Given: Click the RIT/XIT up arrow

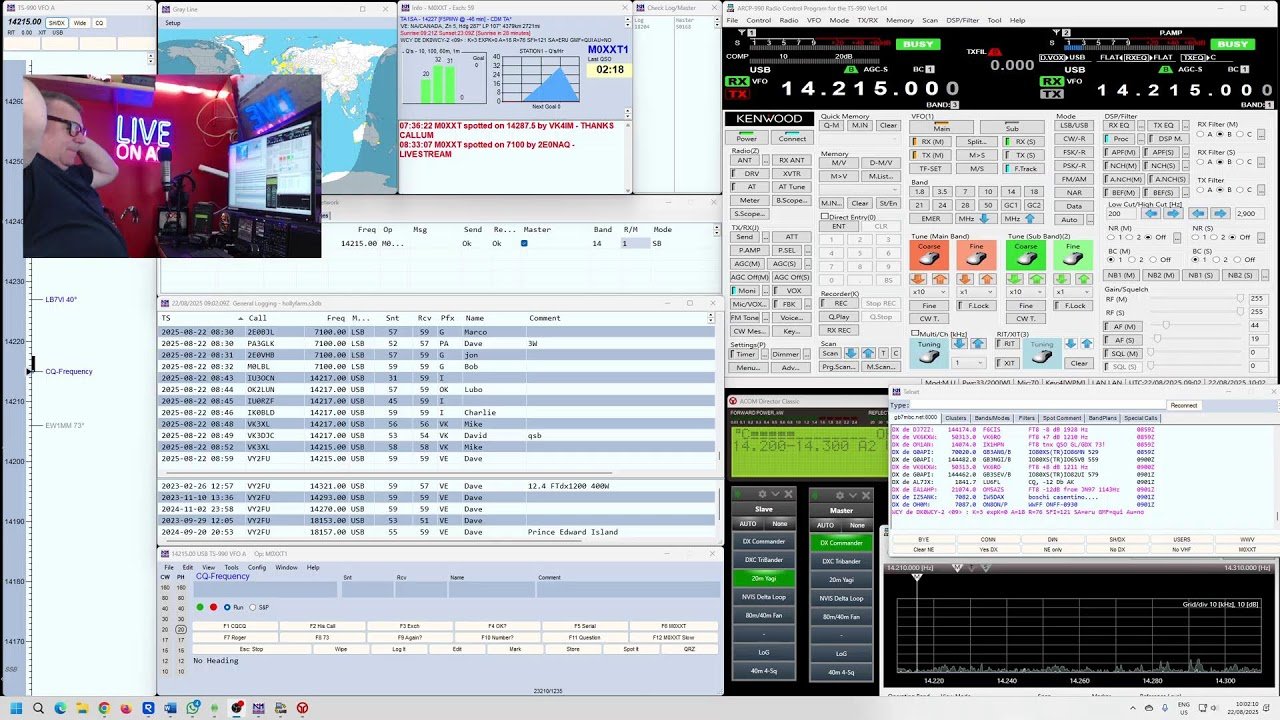Looking at the screenshot, I should pos(1087,344).
